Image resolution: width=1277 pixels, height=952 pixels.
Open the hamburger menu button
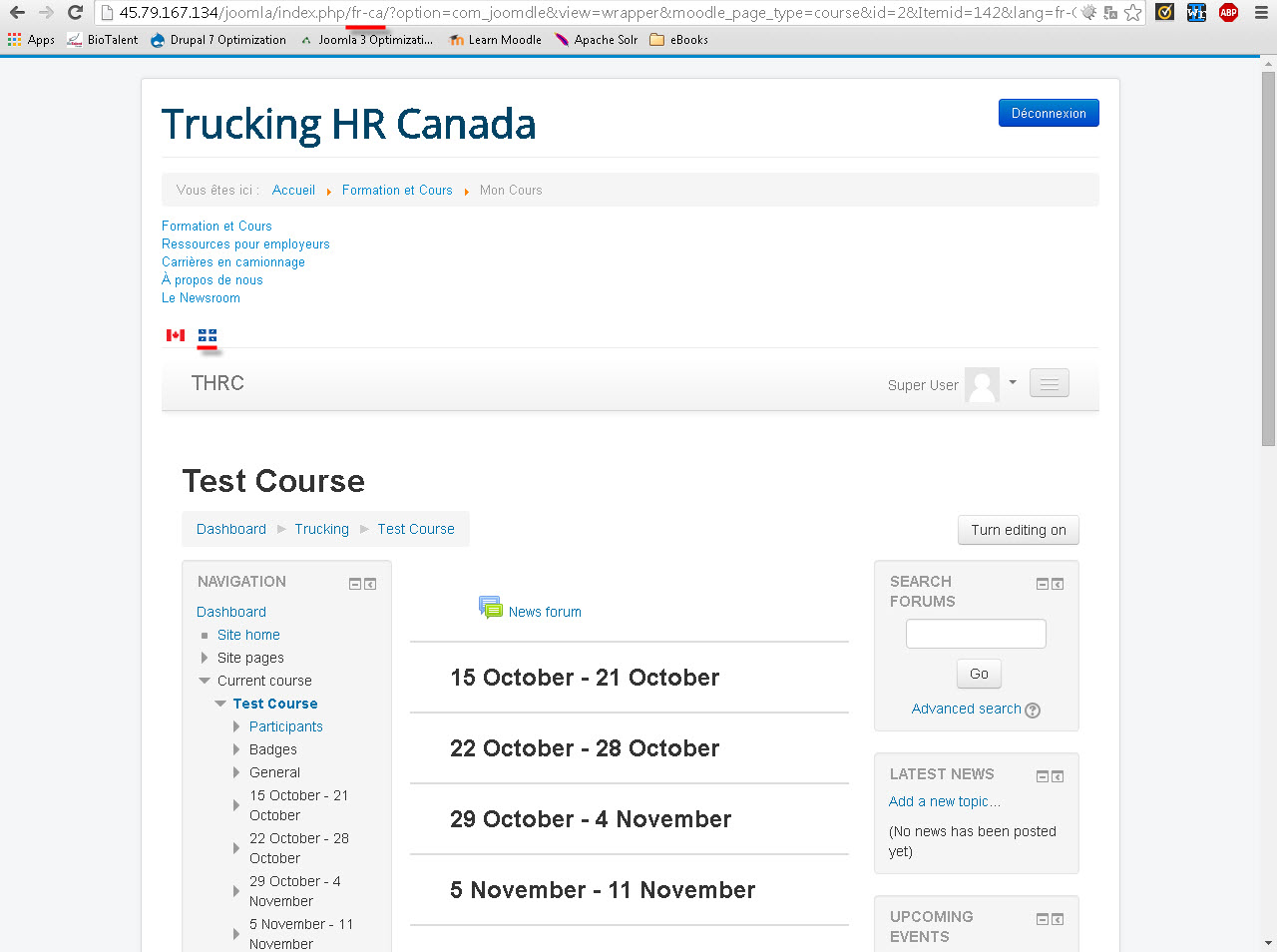coord(1049,383)
